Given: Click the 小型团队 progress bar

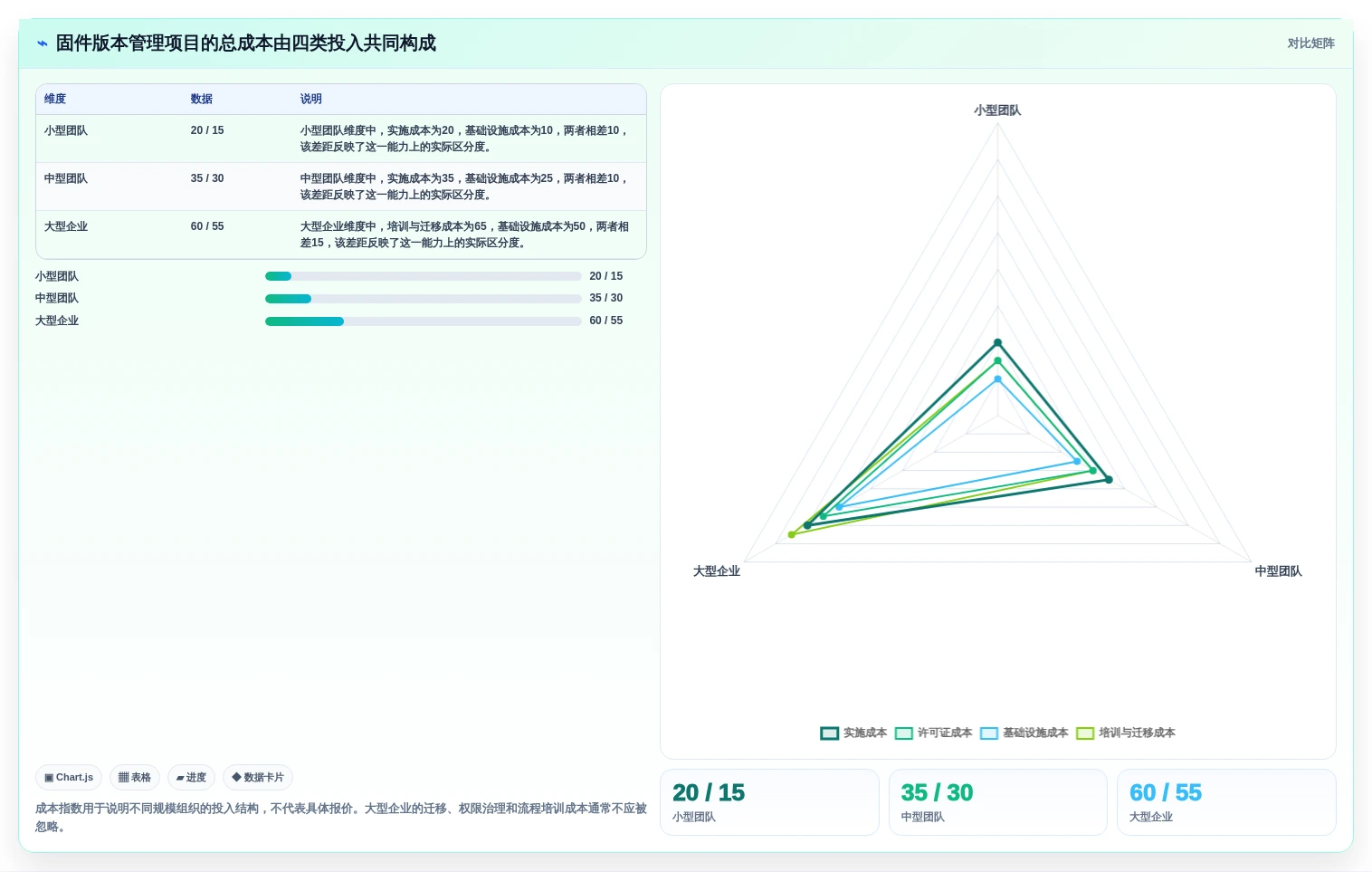Looking at the screenshot, I should 423,276.
